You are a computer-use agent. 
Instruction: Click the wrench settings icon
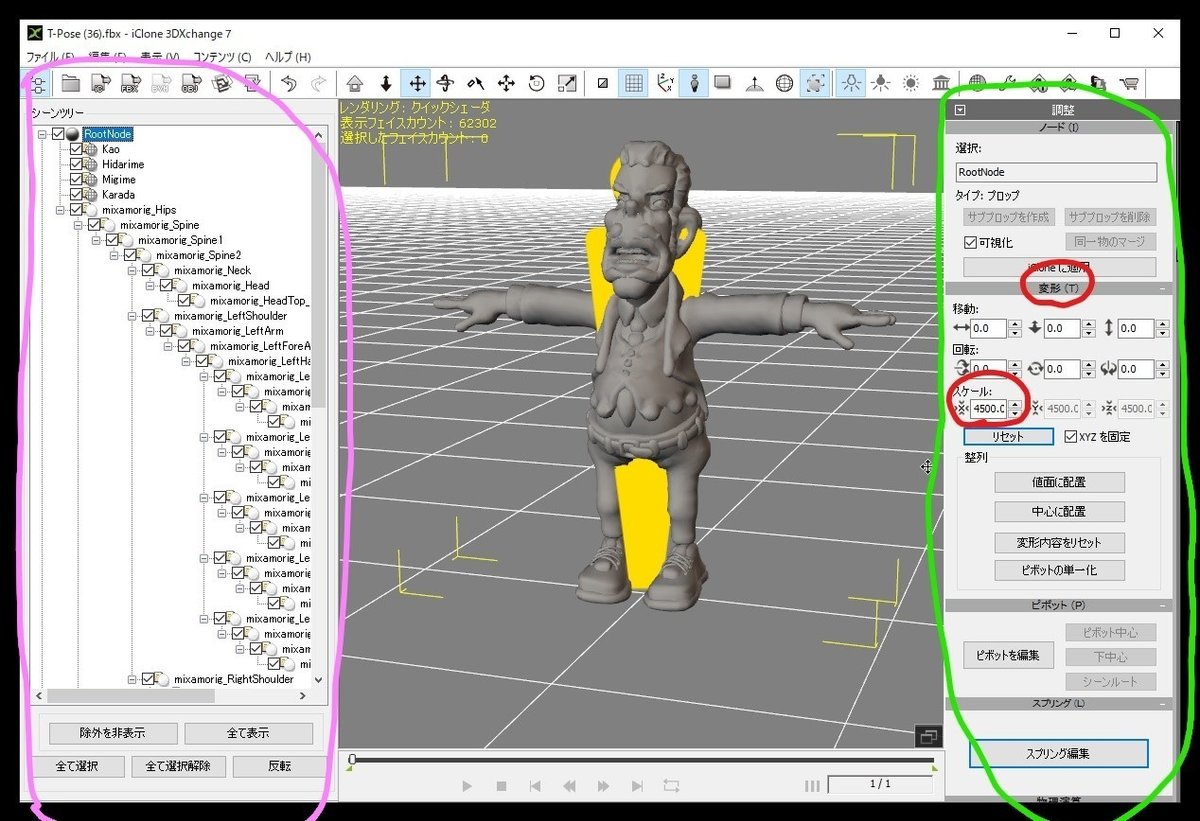[1008, 84]
